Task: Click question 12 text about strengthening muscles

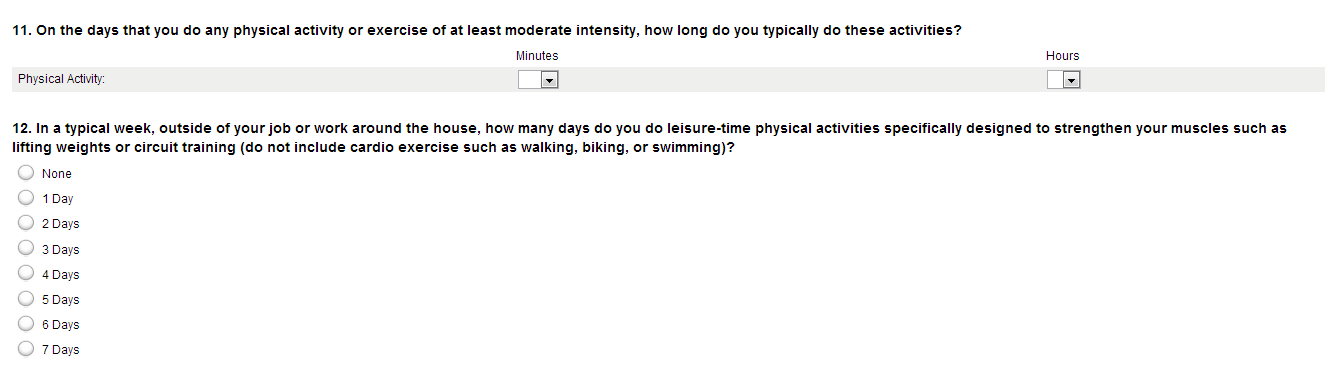Action: coord(649,138)
